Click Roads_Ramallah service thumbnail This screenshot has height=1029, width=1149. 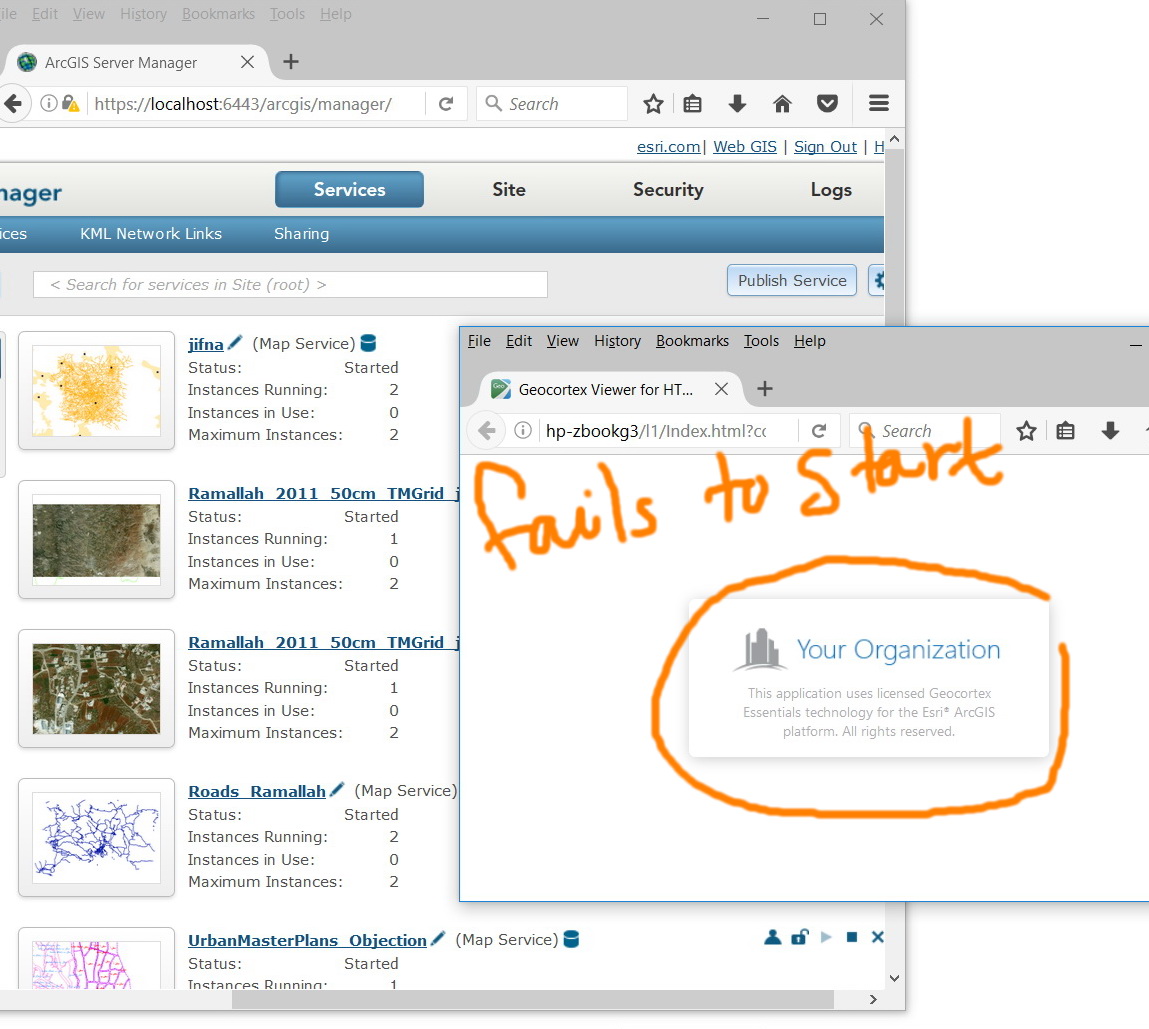(x=96, y=838)
